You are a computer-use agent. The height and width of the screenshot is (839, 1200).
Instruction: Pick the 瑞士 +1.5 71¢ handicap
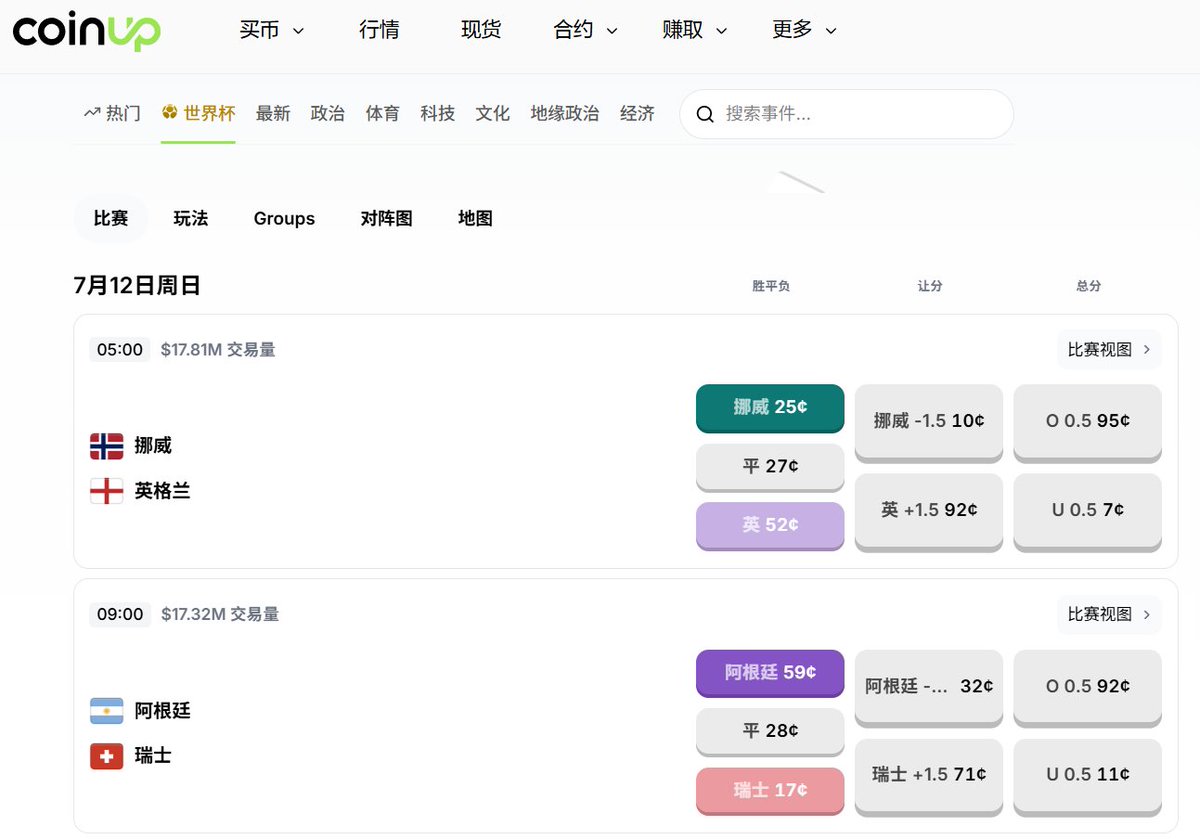point(929,776)
